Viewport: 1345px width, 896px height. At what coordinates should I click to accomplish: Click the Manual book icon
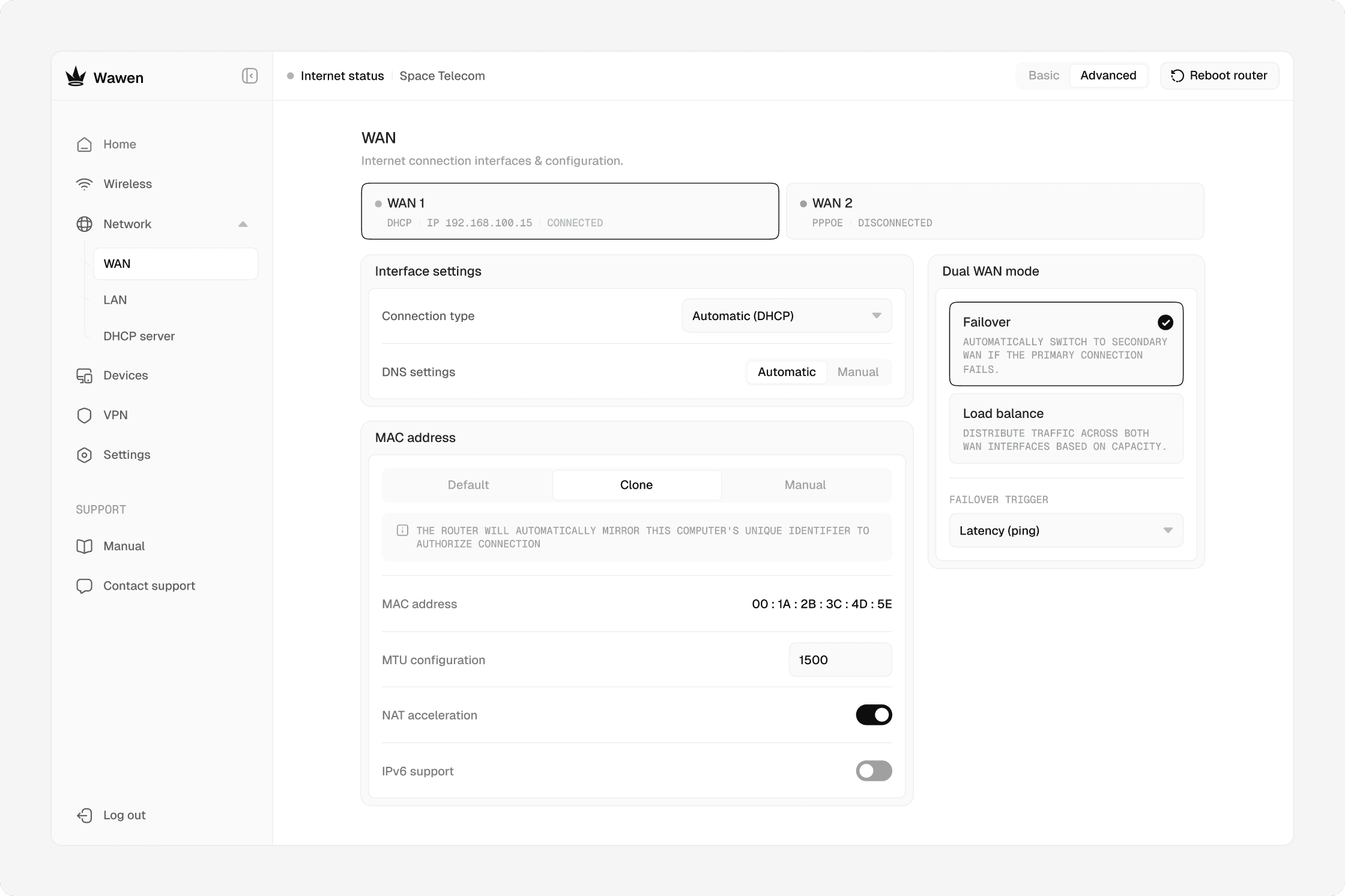(84, 546)
